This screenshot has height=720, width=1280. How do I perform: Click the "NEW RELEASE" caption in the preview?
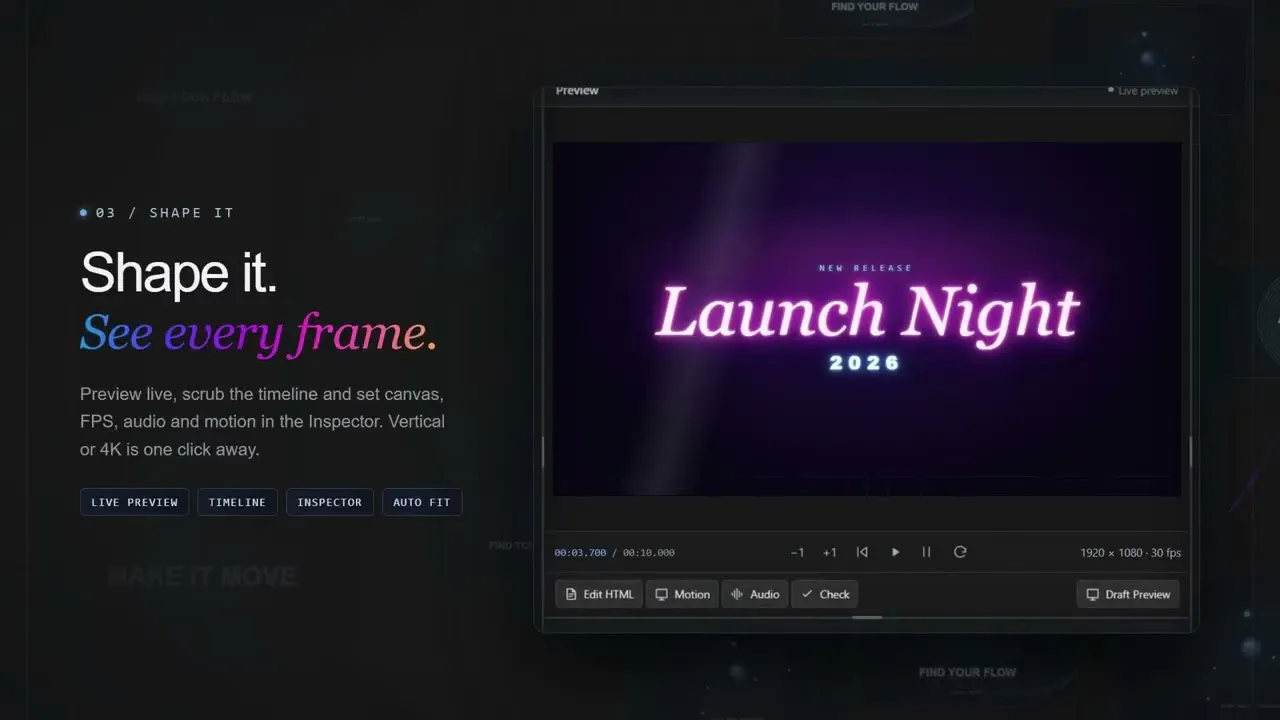pos(866,268)
